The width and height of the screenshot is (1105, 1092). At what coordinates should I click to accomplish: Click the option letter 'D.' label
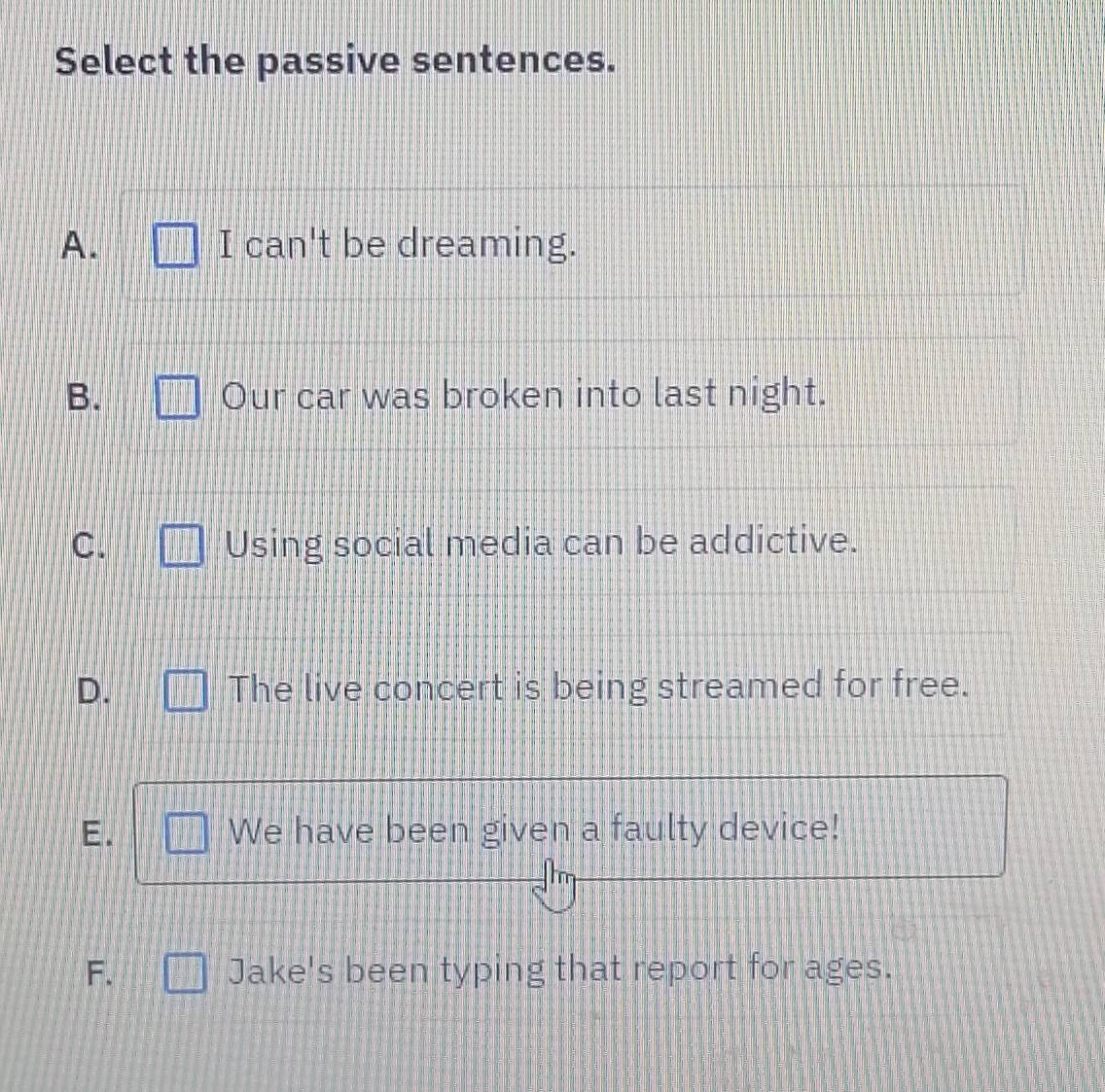click(x=93, y=690)
